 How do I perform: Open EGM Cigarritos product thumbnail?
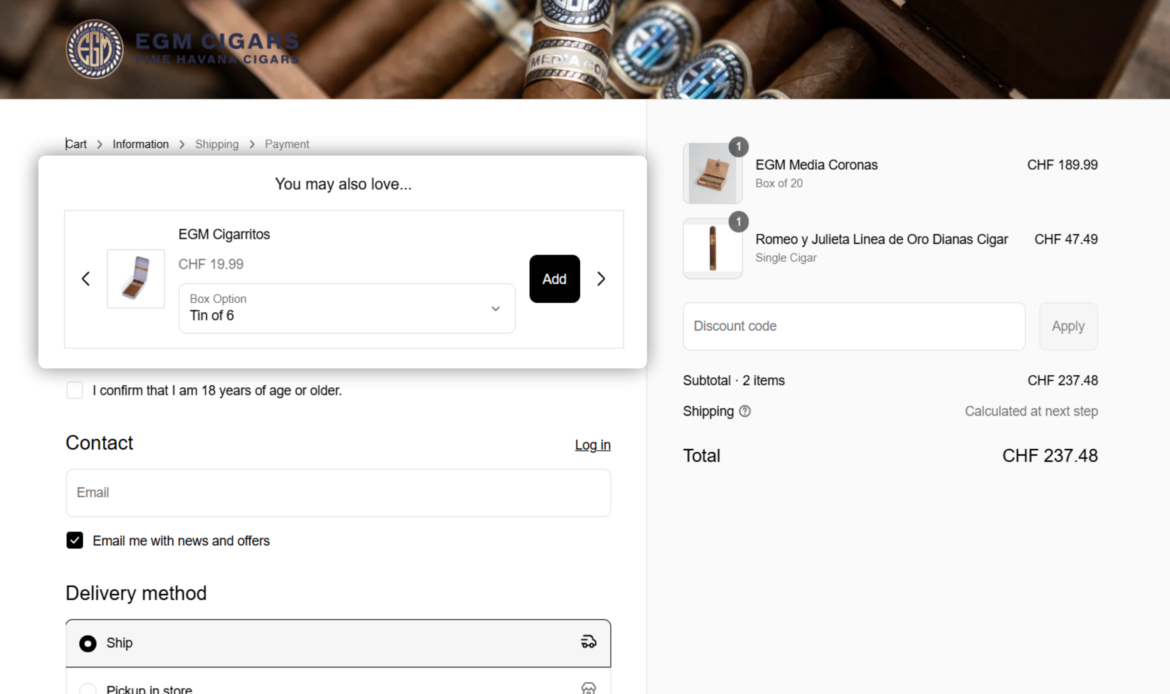(136, 278)
